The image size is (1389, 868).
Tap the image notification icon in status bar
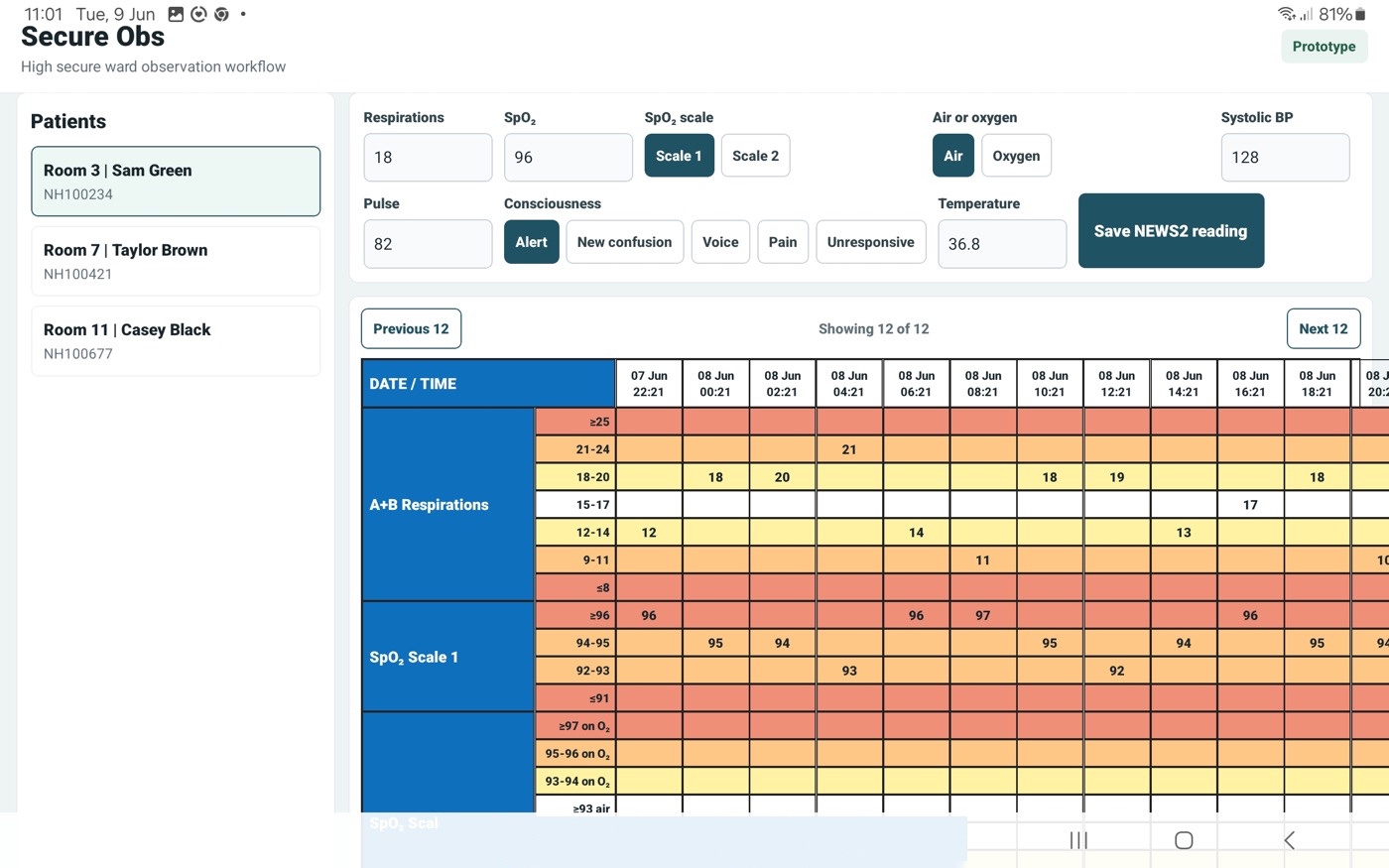[x=176, y=14]
